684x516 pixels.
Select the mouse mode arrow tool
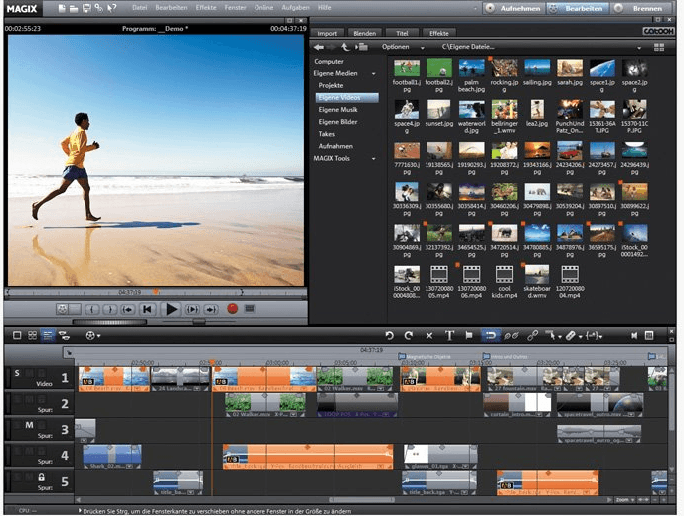click(550, 335)
